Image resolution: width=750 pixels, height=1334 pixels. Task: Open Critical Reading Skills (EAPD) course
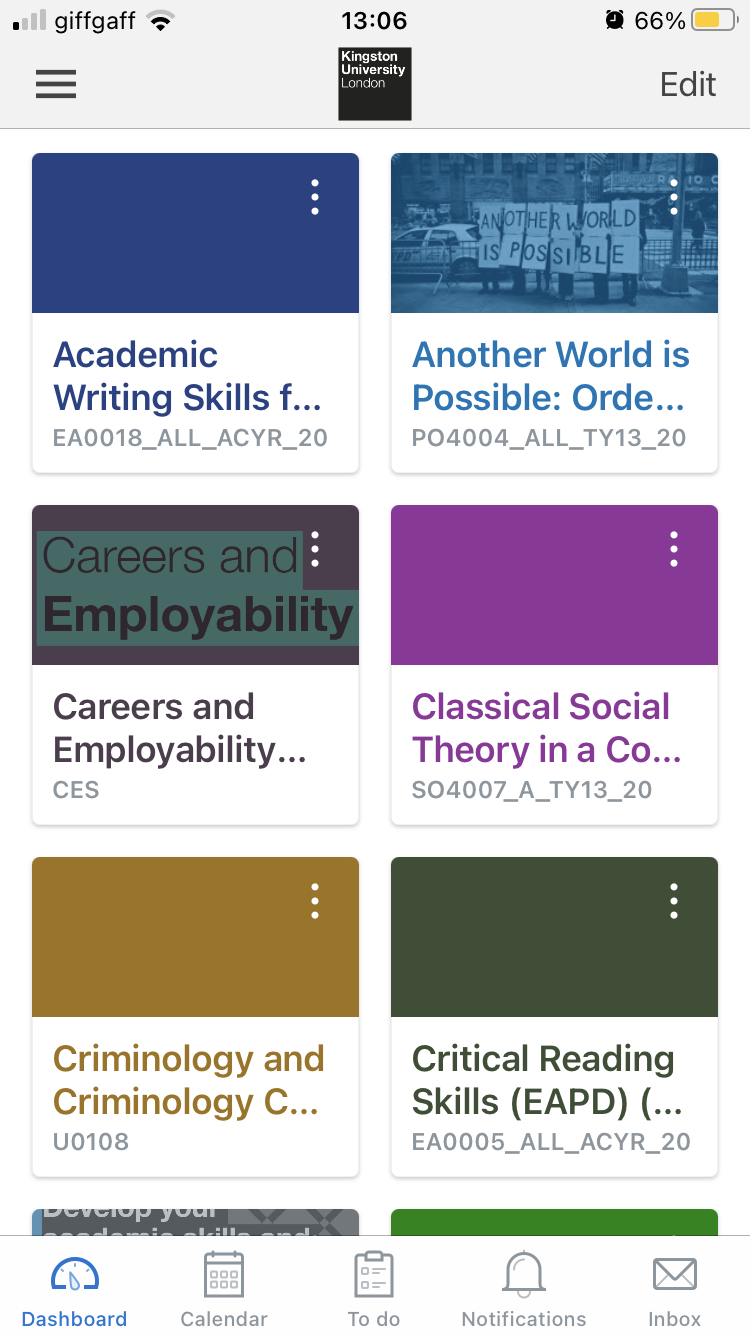coord(546,1080)
